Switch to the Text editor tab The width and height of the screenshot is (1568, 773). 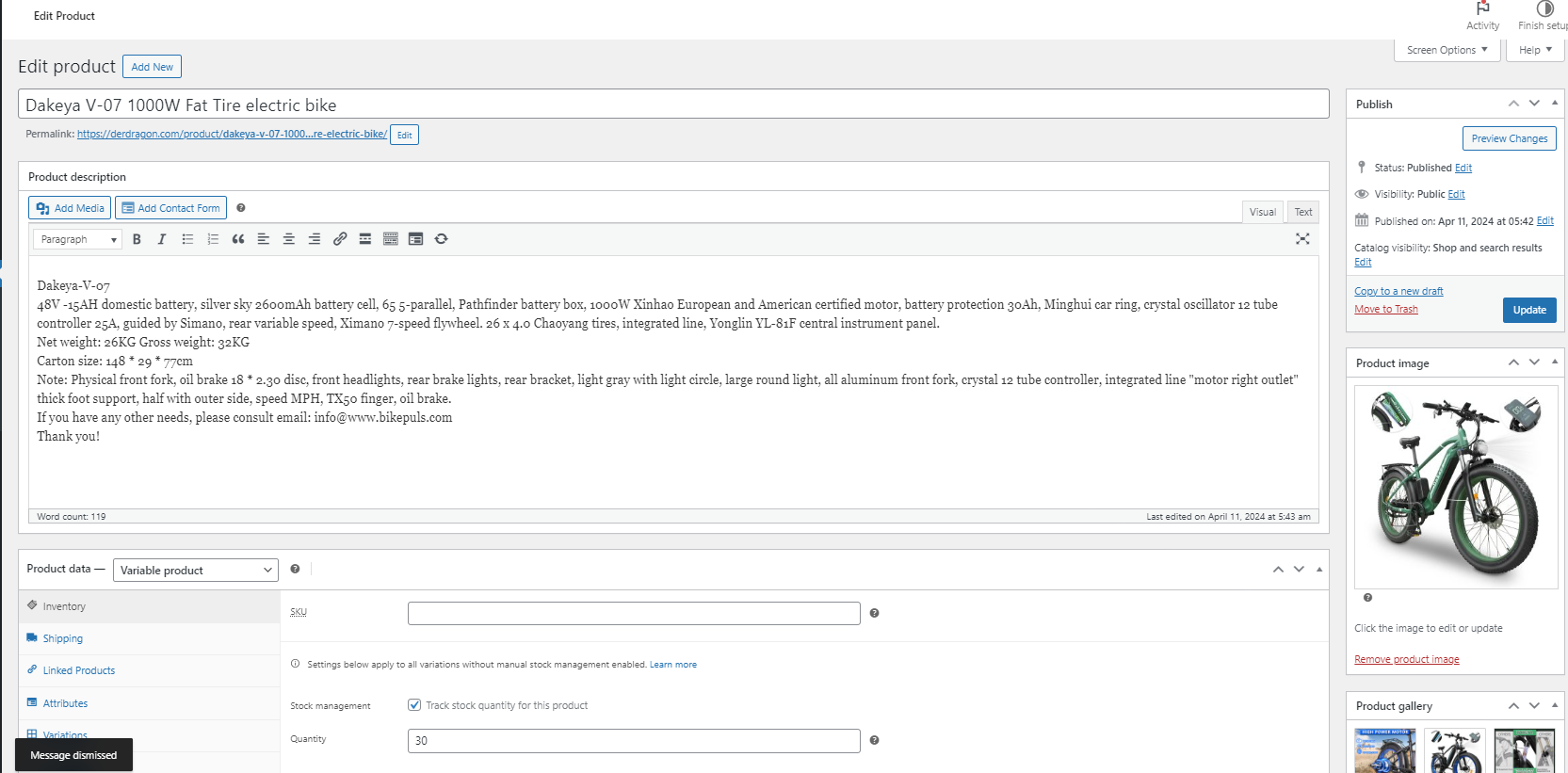point(1302,212)
